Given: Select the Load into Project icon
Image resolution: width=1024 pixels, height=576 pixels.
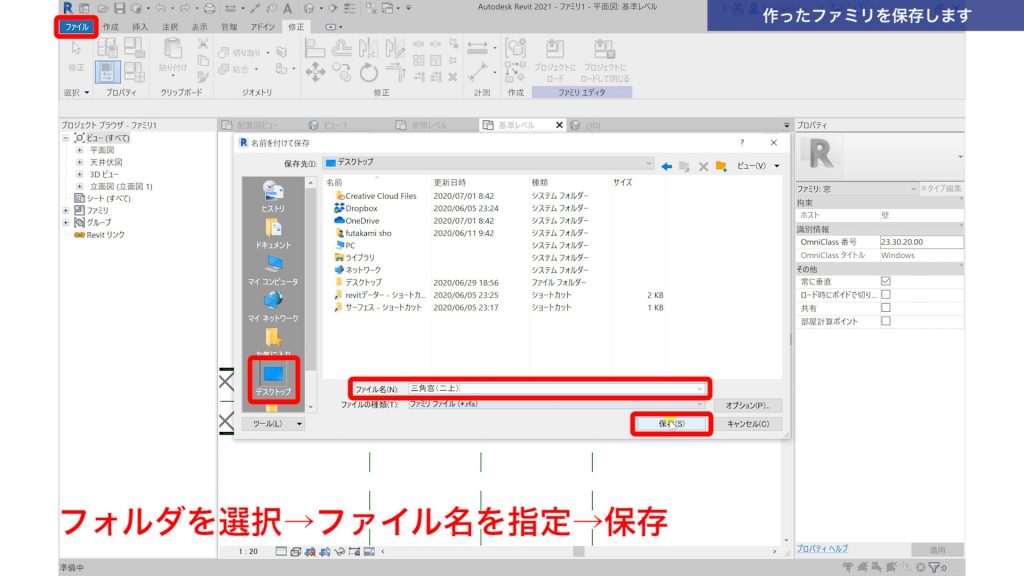Looking at the screenshot, I should (555, 50).
